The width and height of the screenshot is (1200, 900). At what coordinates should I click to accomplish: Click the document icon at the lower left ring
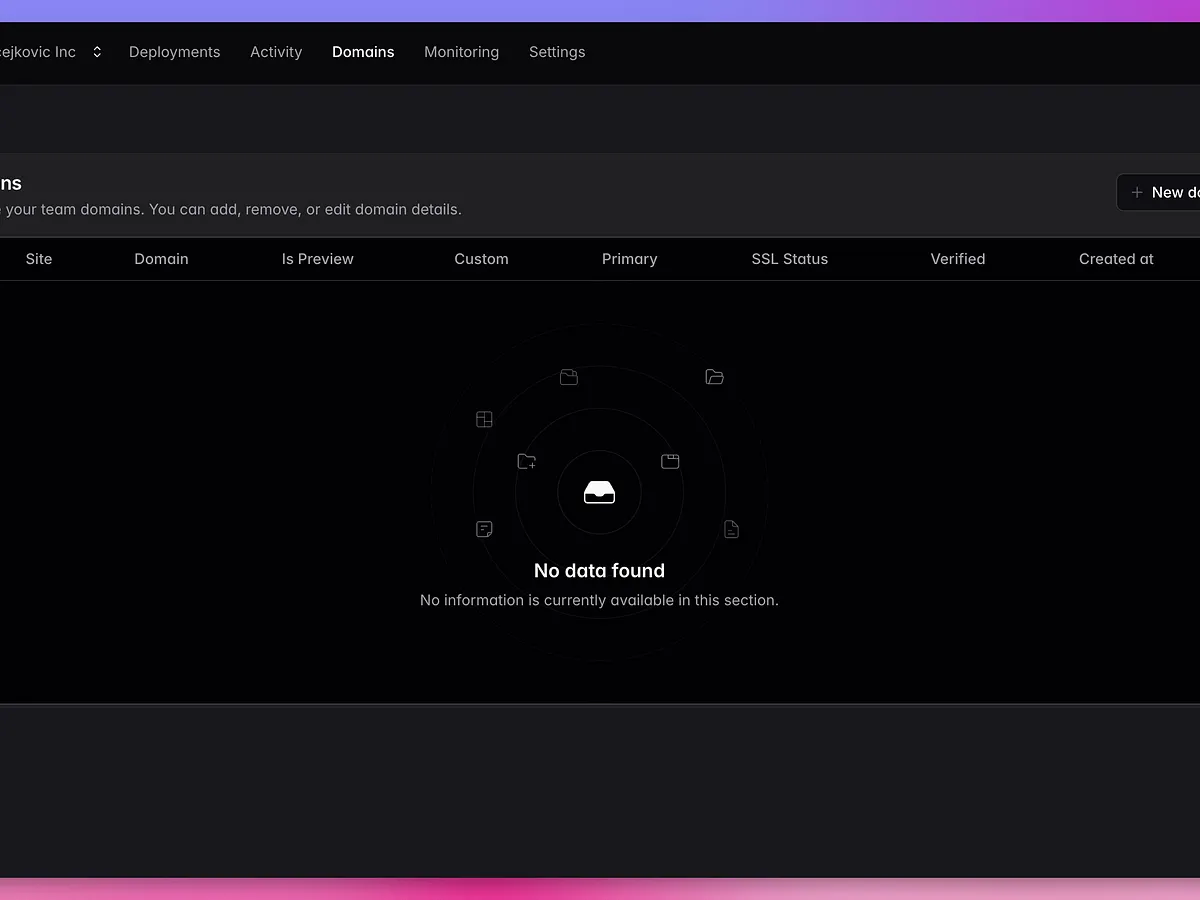coord(484,529)
